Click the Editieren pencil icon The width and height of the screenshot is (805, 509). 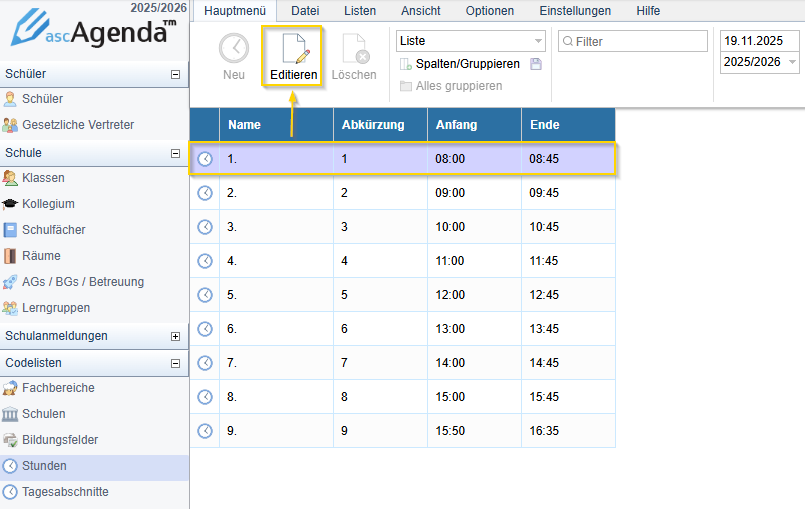coord(293,49)
